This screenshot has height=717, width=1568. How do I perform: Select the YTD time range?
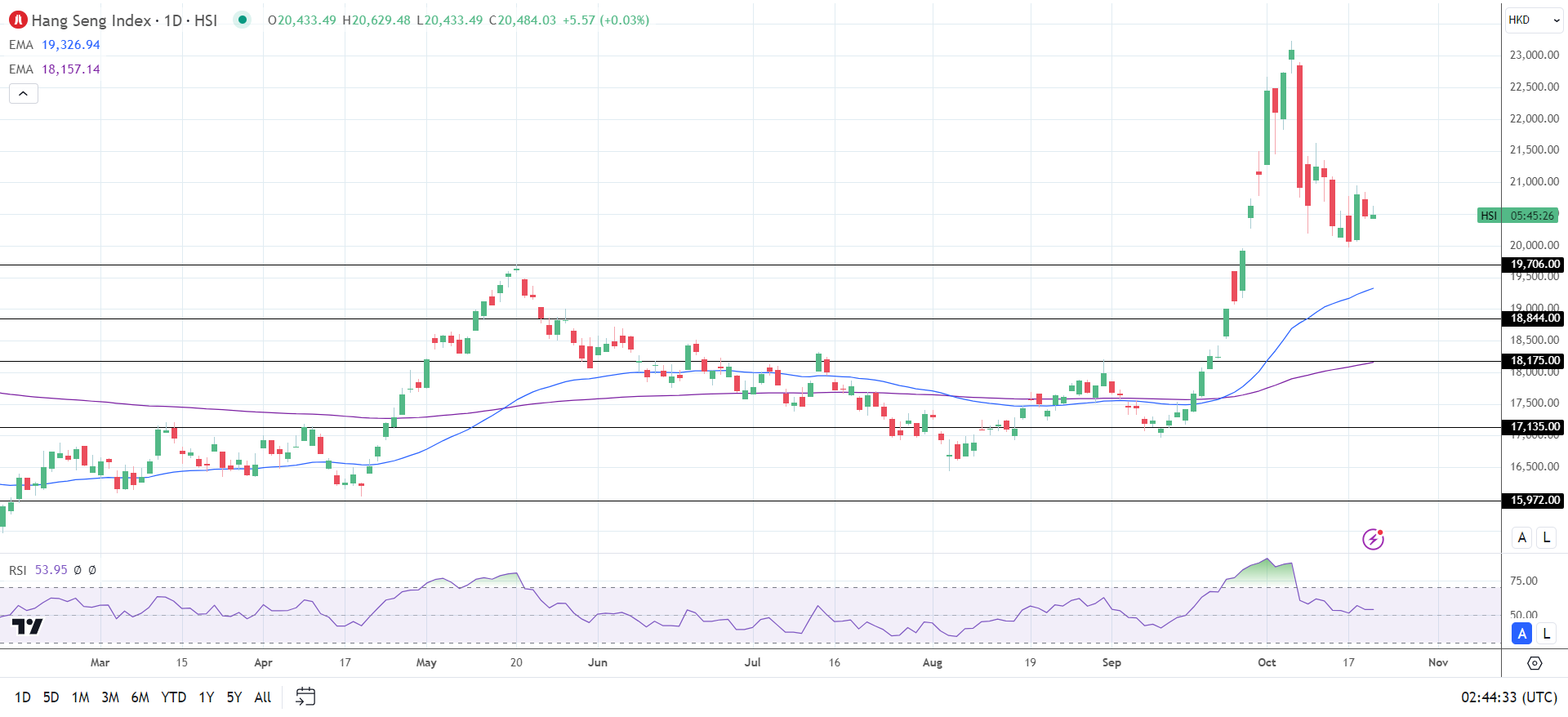173,697
